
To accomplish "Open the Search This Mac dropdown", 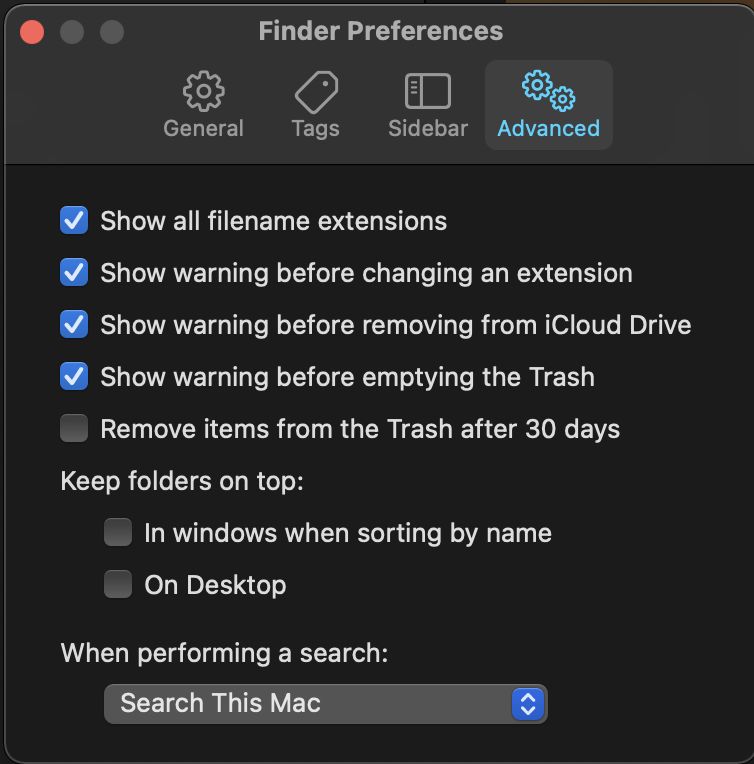I will [x=326, y=704].
